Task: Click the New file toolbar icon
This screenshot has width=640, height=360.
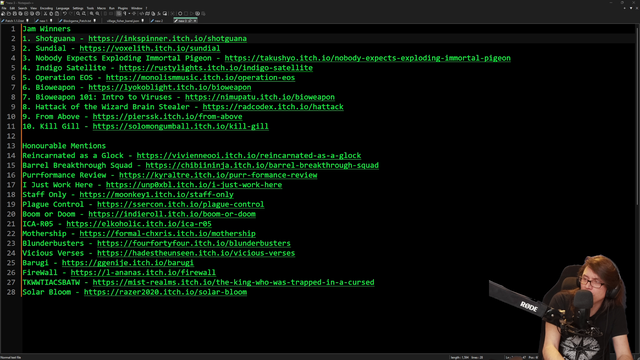Action: click(x=3, y=13)
